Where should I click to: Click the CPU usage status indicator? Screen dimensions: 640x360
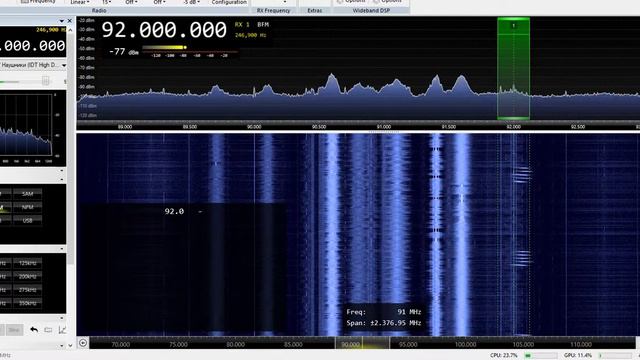[x=523, y=356]
